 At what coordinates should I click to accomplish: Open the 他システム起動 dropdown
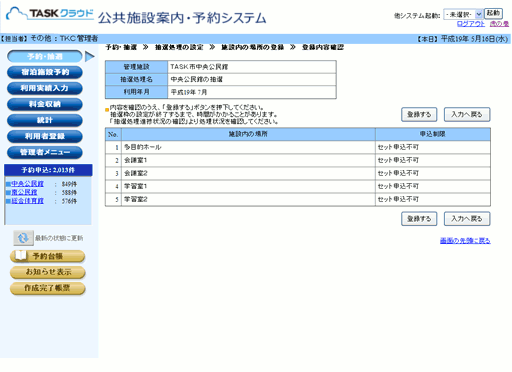click(463, 14)
